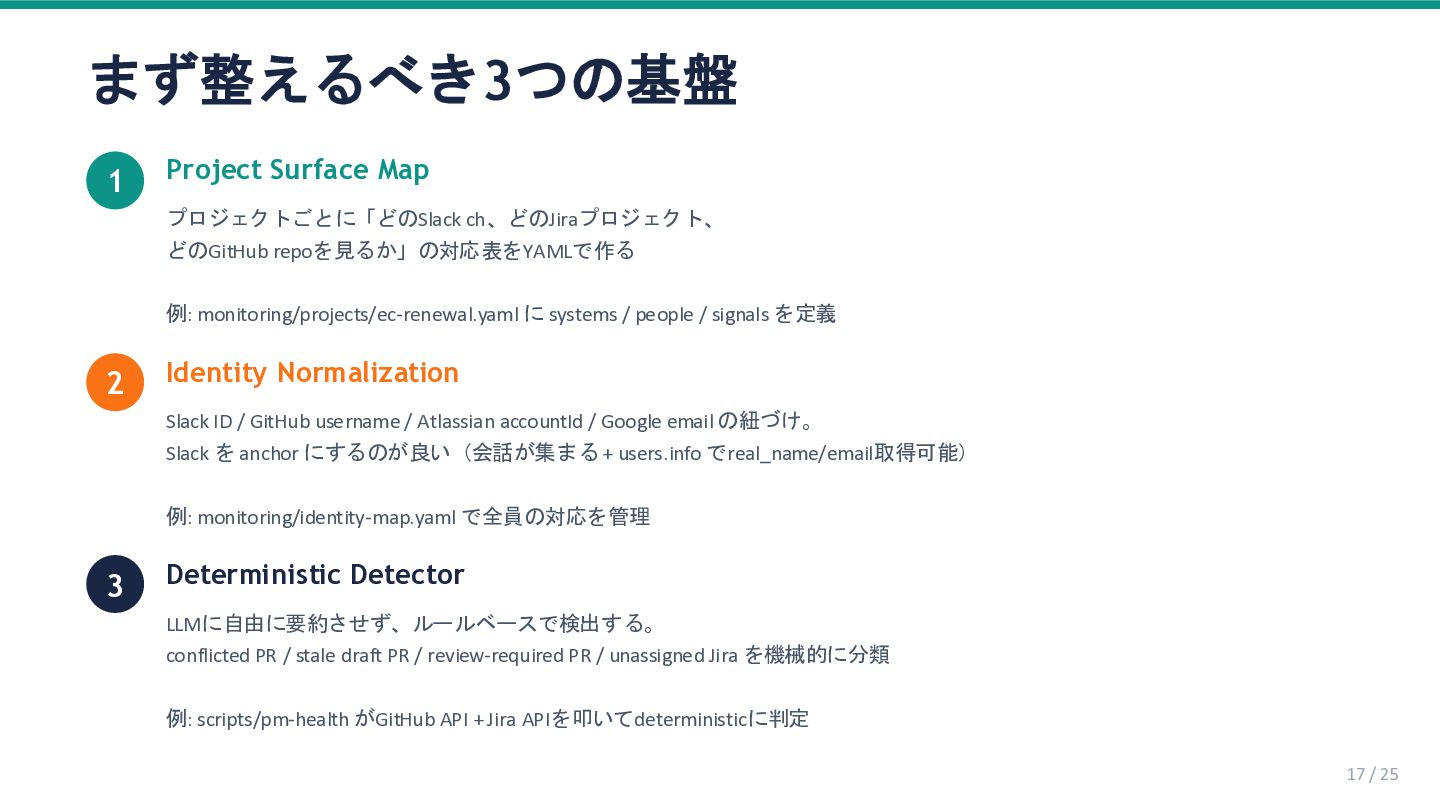1440x811 pixels.
Task: Click the words systems / people / signals
Action: click(x=658, y=314)
